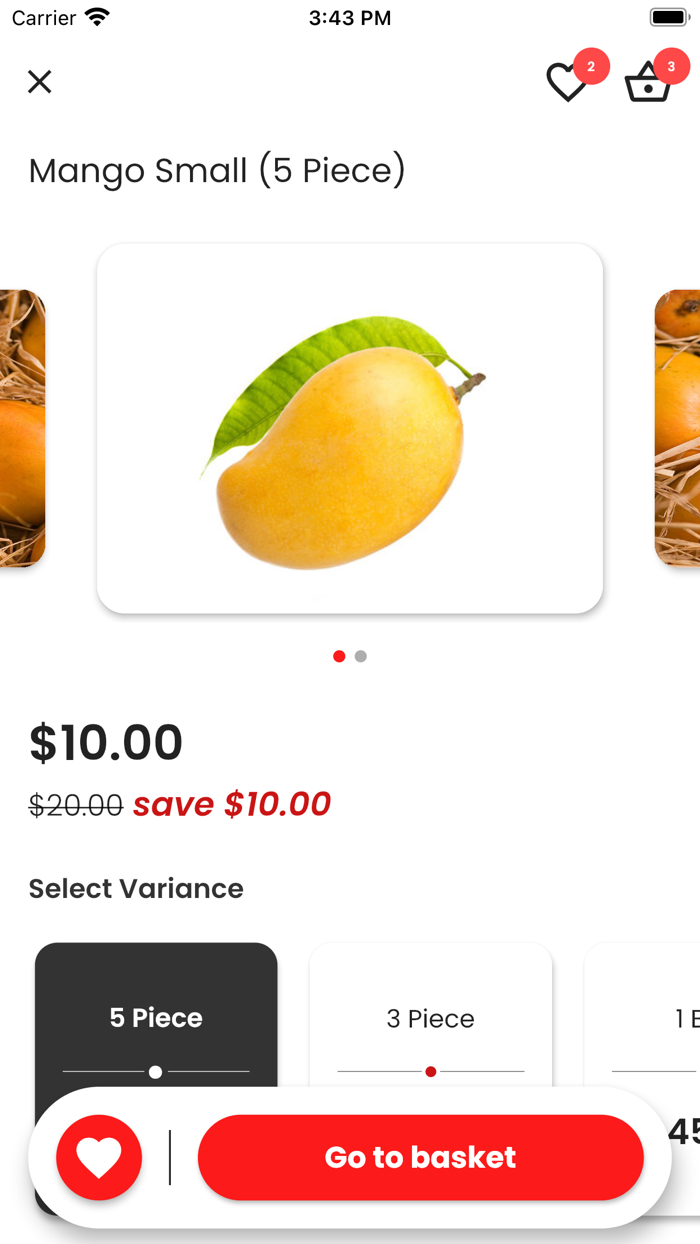Tap the red wishlist count badge
This screenshot has width=700, height=1244.
coord(591,67)
